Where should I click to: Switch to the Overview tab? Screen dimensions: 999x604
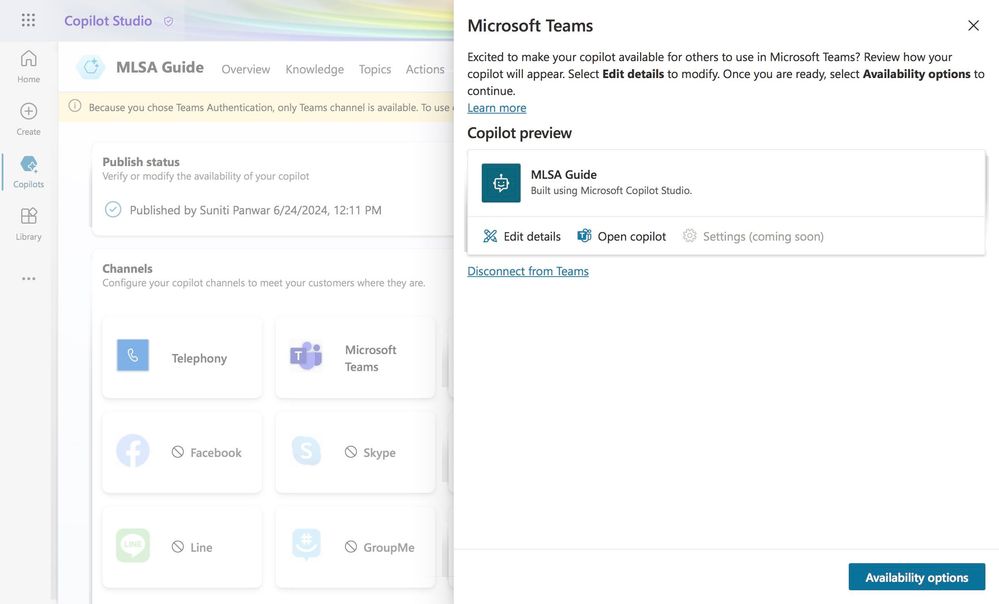coord(245,69)
